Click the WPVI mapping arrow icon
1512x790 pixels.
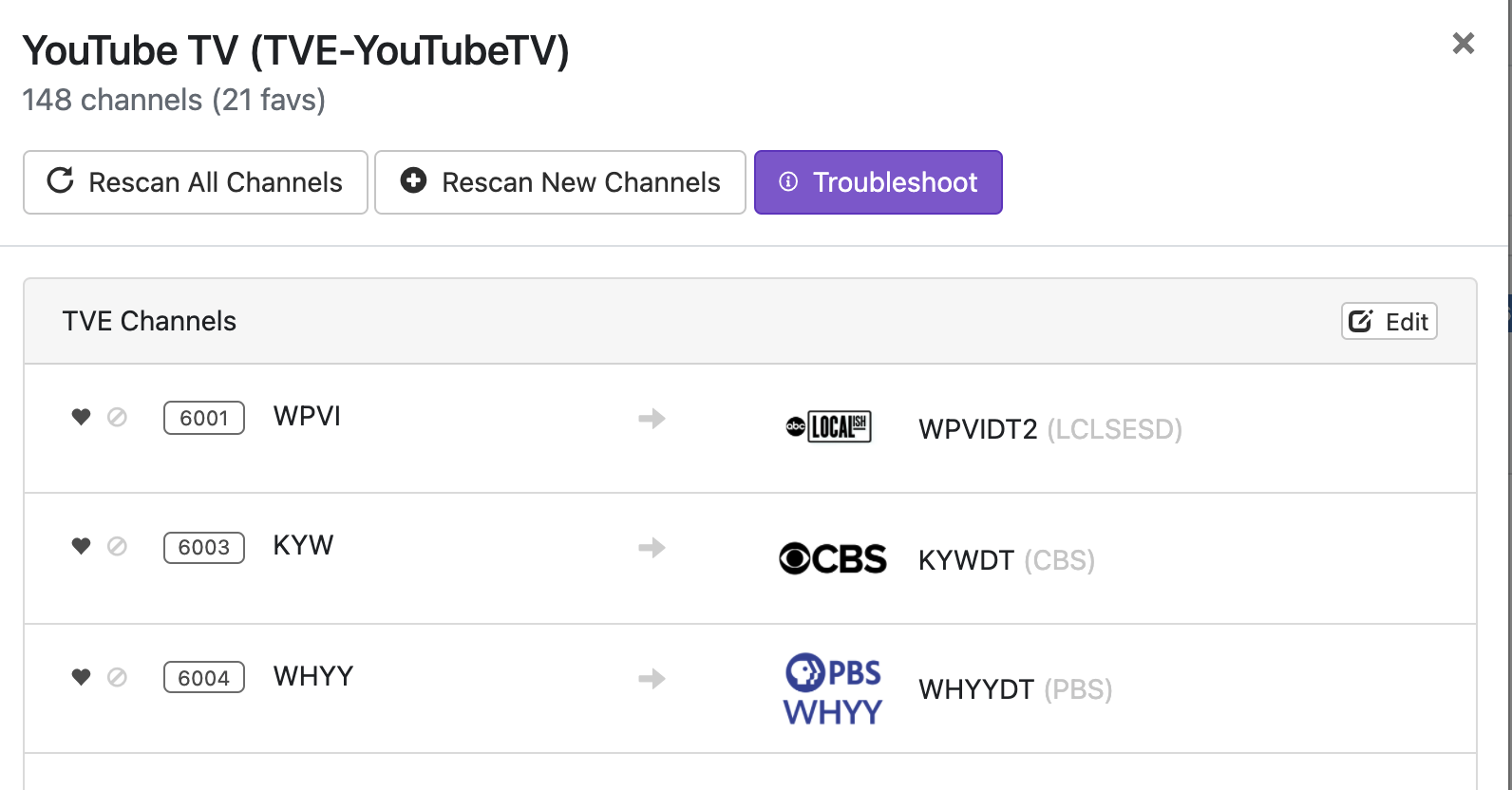[652, 418]
